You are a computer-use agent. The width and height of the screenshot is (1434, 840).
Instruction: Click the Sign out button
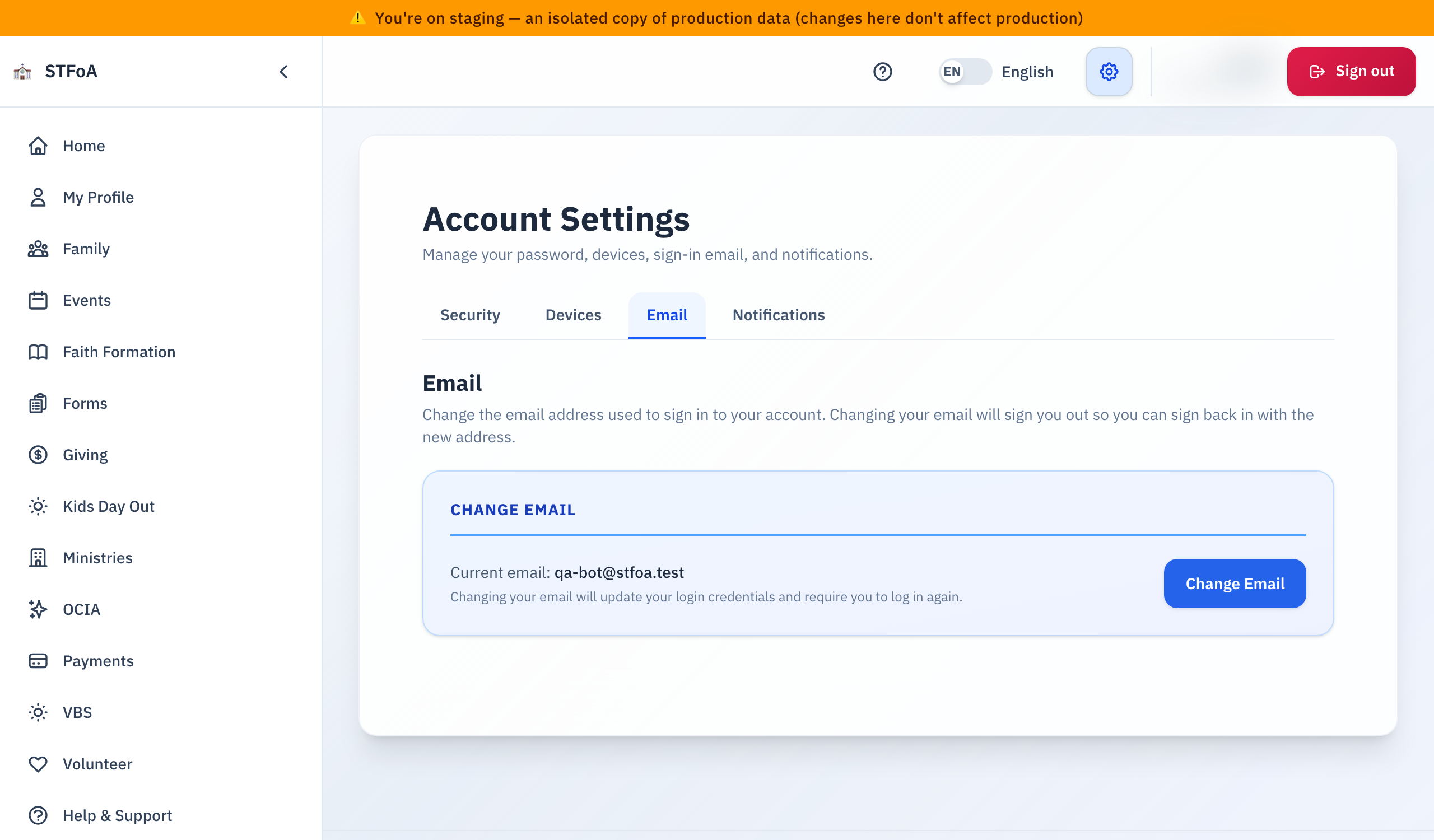pyautogui.click(x=1351, y=72)
